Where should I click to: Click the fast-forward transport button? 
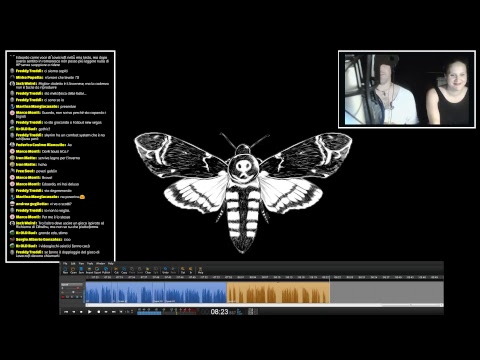106,312
